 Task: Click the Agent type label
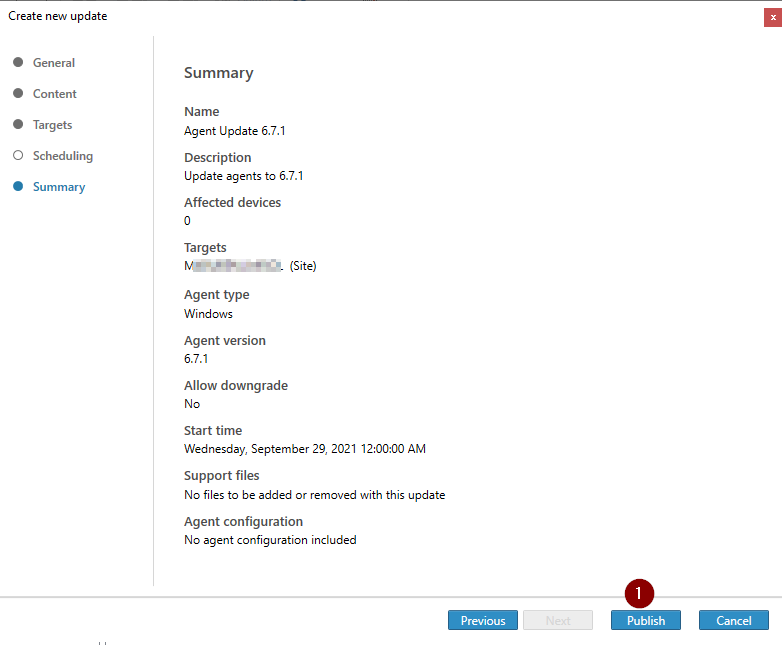tap(216, 295)
